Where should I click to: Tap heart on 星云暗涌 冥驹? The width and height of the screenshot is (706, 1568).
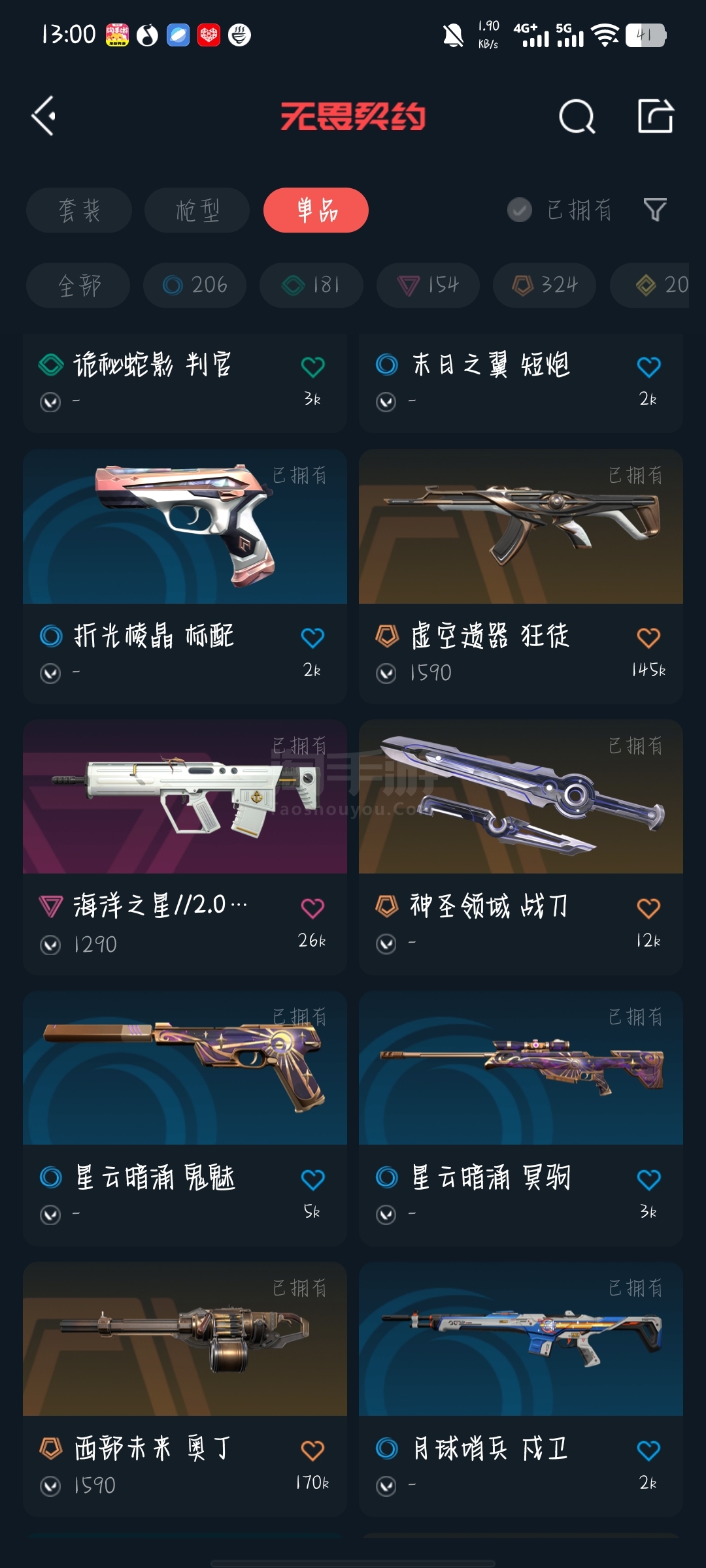point(648,1179)
